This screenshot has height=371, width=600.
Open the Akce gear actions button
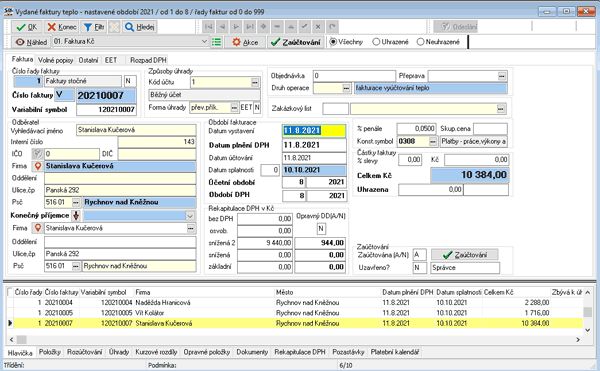245,42
